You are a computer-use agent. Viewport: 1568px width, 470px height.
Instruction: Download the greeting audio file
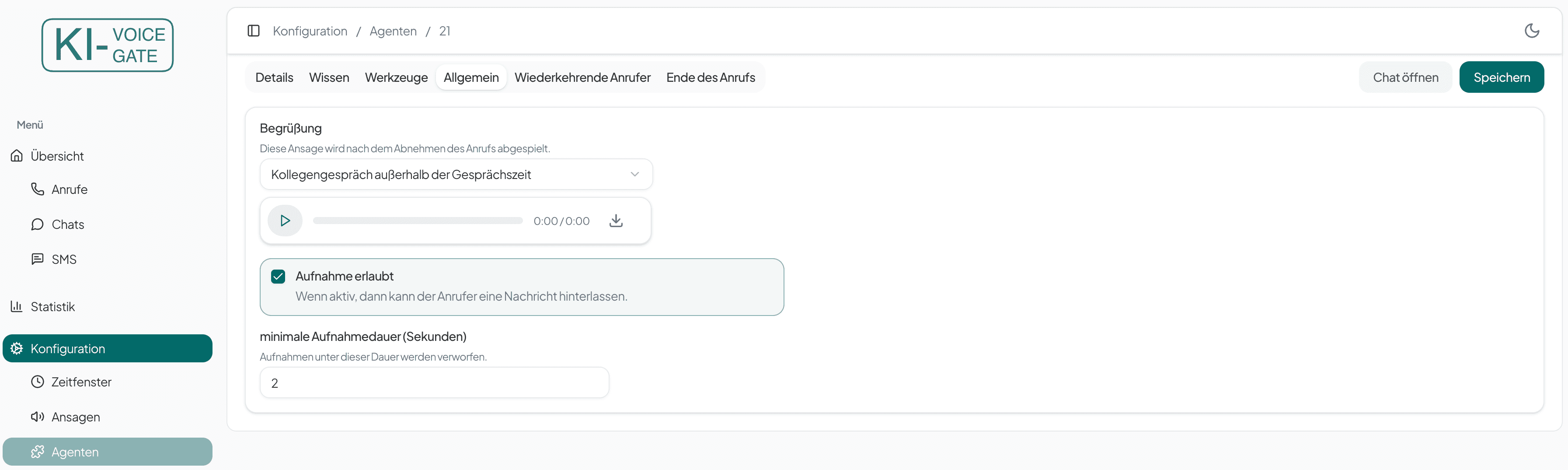[x=615, y=221]
